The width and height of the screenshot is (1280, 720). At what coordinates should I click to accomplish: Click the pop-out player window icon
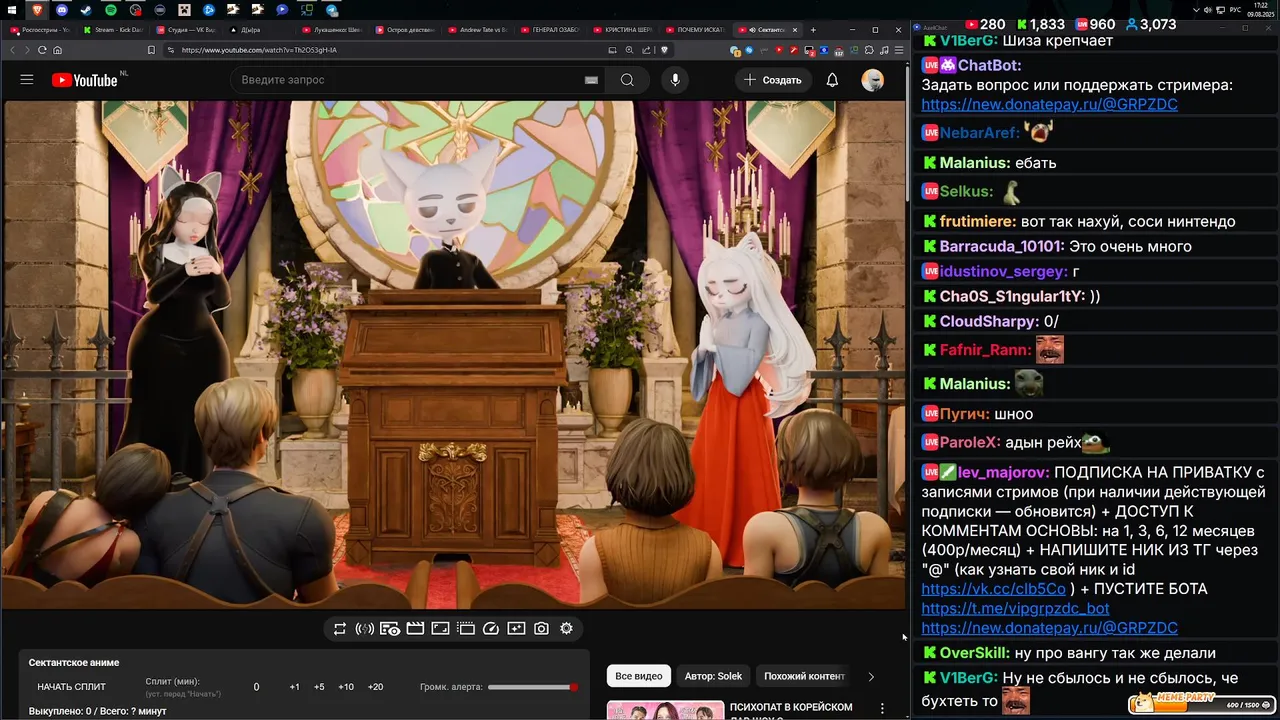(466, 629)
